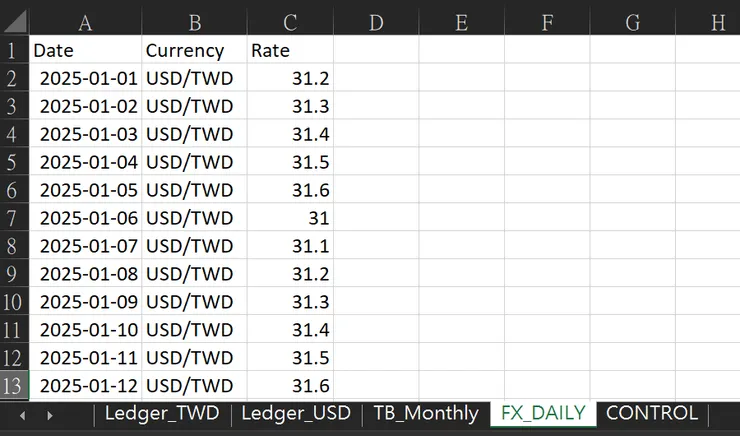Click rate 31.6 in row 13
Image resolution: width=740 pixels, height=436 pixels.
(x=290, y=385)
